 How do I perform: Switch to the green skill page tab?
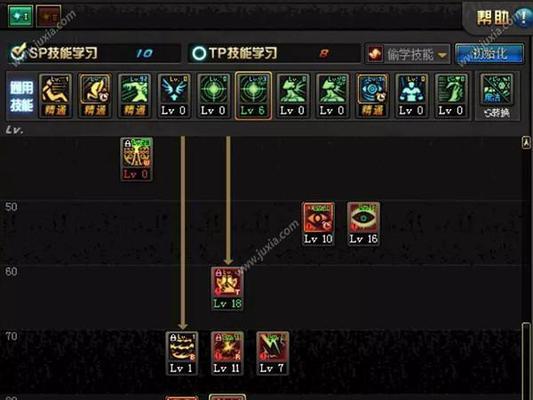[20, 16]
